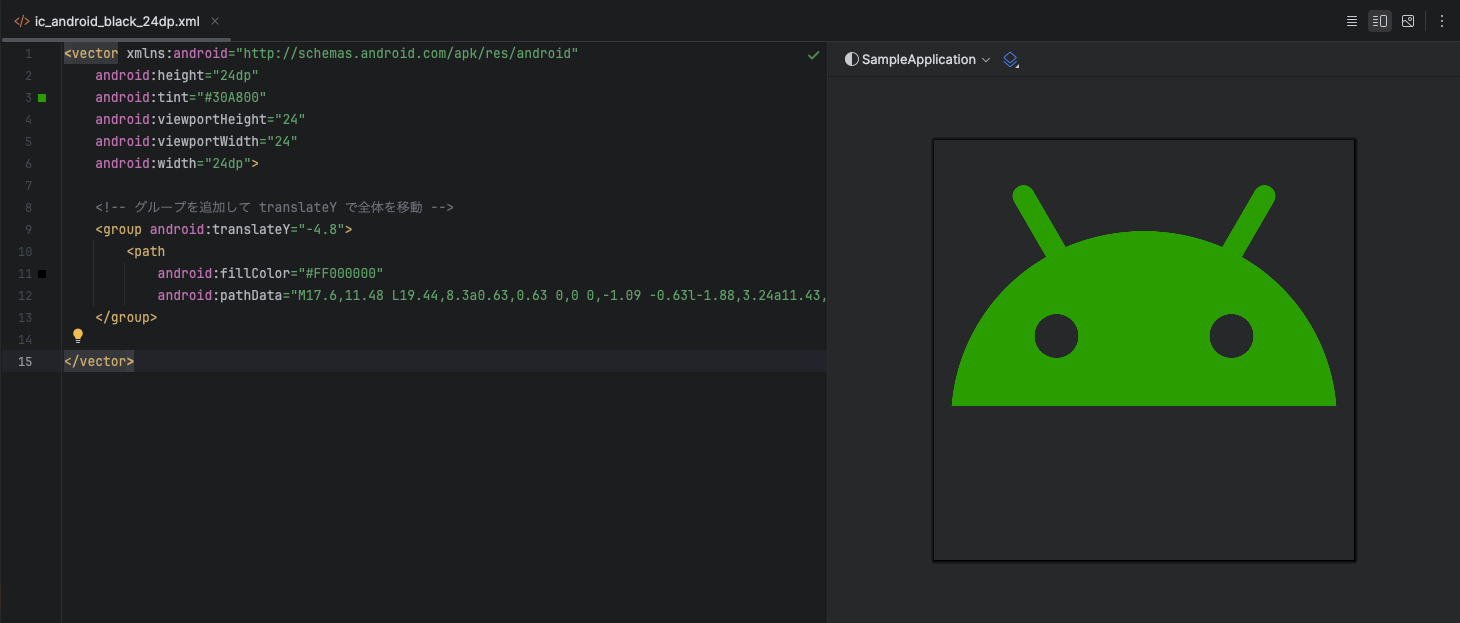Select the Split editor view icon
The width and height of the screenshot is (1460, 623).
pos(1380,20)
